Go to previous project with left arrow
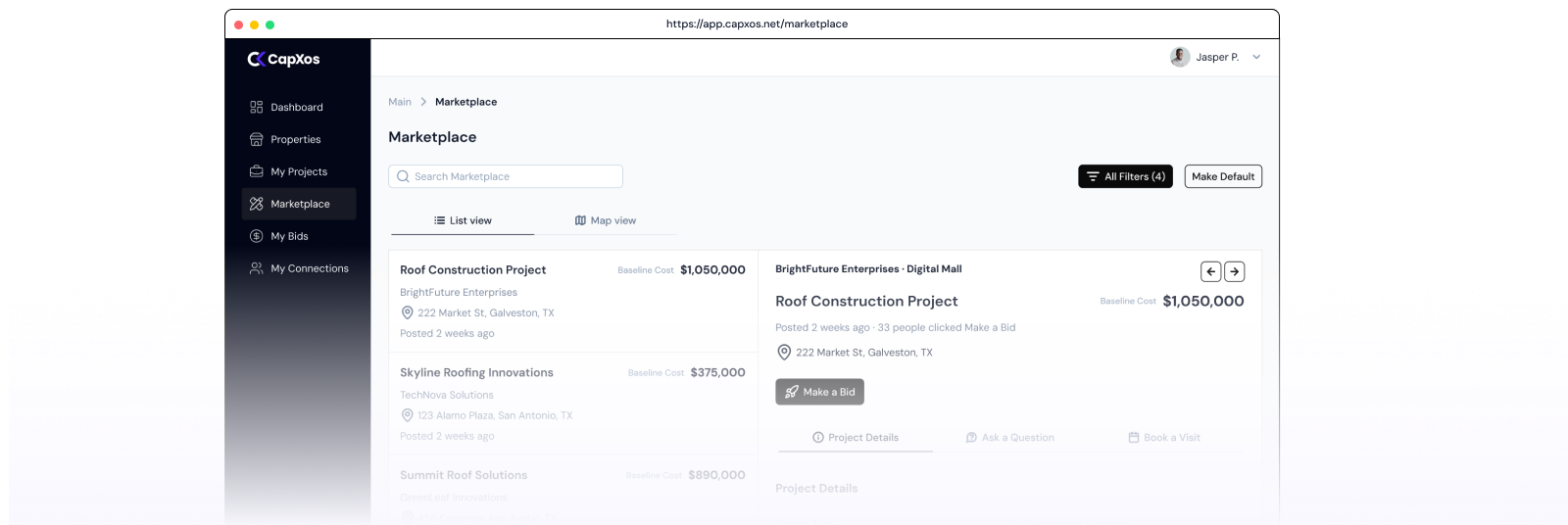The height and width of the screenshot is (525, 1568). (x=1211, y=271)
